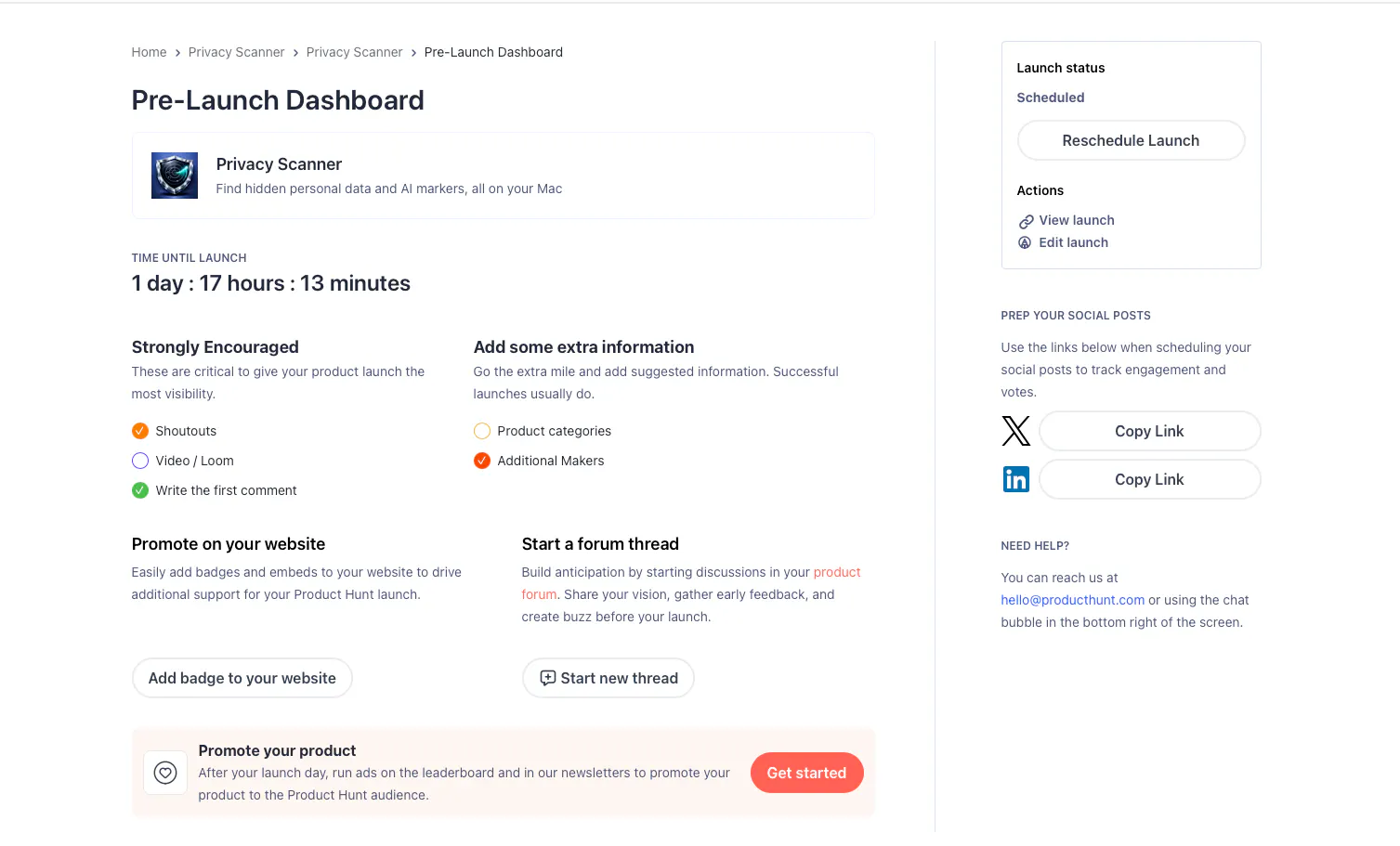
Task: Click the Product categories label
Action: [555, 431]
